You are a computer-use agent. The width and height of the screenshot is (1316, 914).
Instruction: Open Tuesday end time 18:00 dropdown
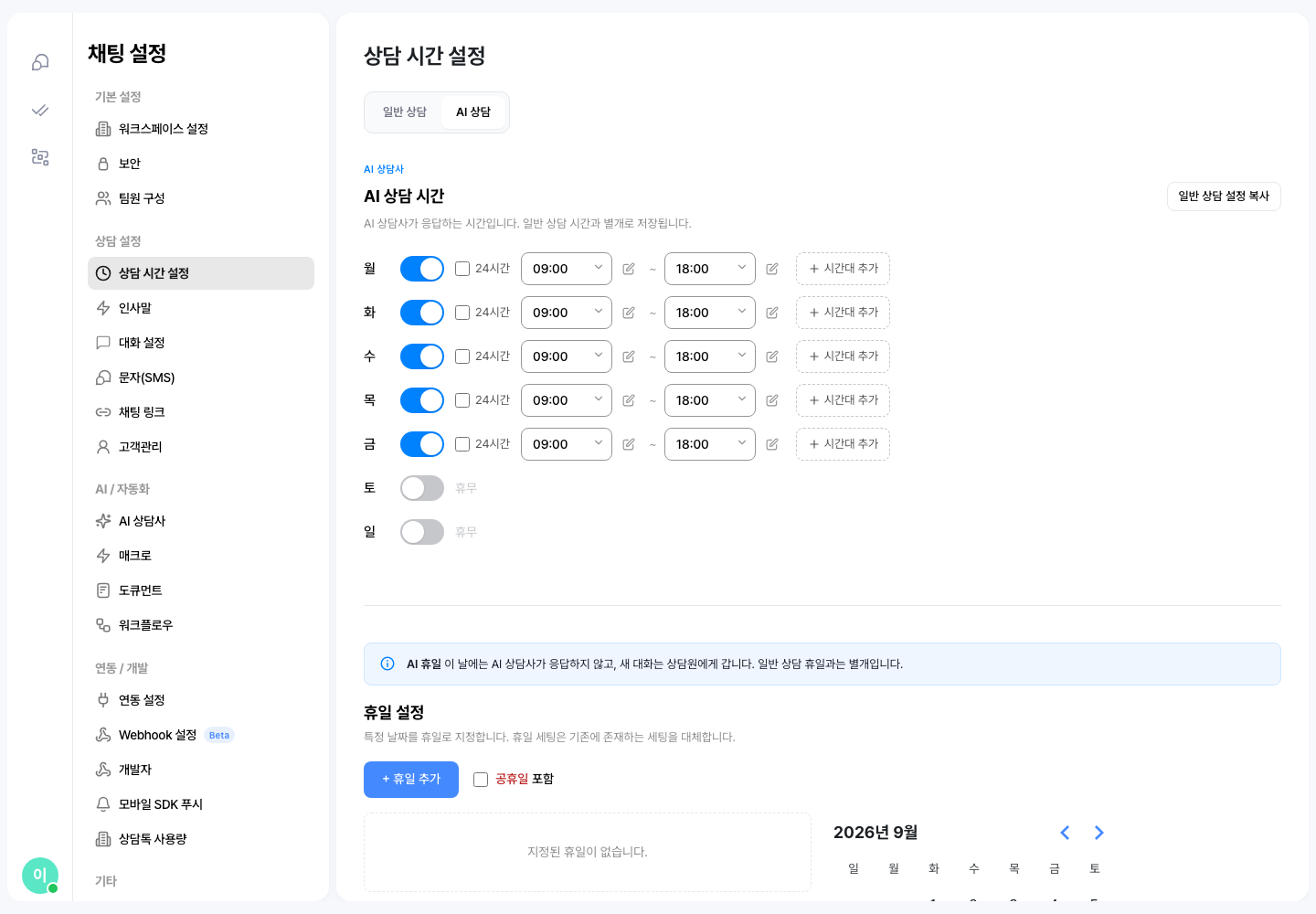point(710,313)
